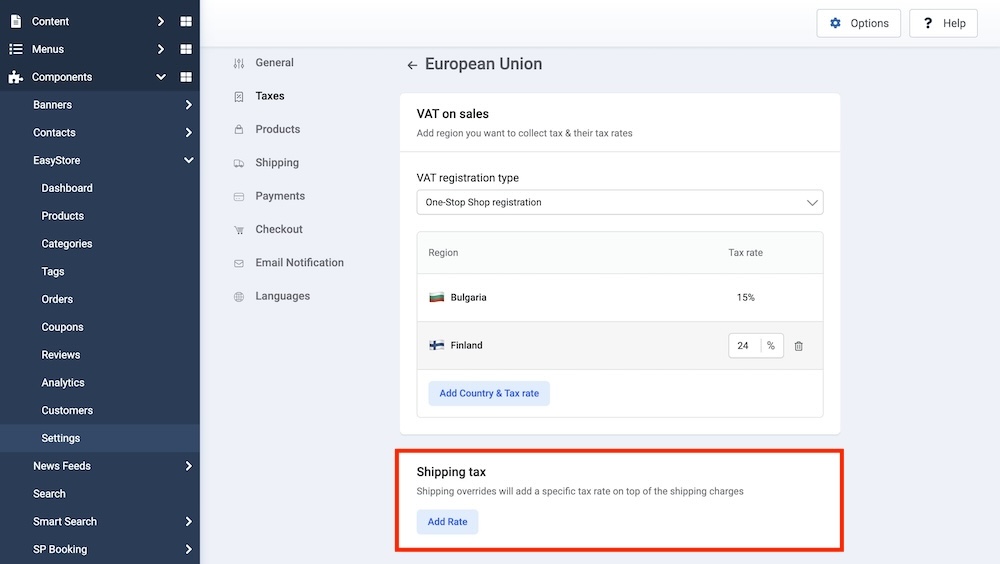The width and height of the screenshot is (1000, 564).
Task: Open the Menus dashboard grid icon
Action: pyautogui.click(x=186, y=49)
